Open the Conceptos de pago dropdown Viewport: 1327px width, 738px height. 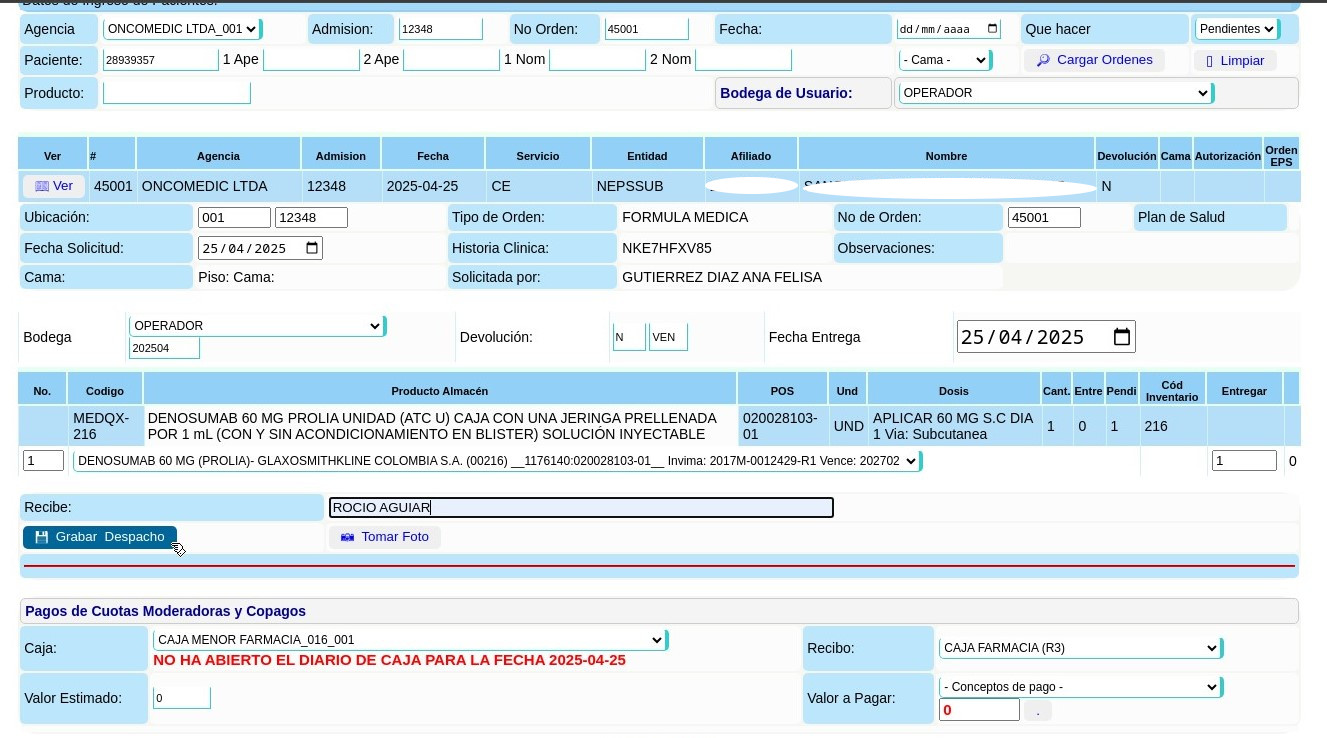tap(1079, 687)
